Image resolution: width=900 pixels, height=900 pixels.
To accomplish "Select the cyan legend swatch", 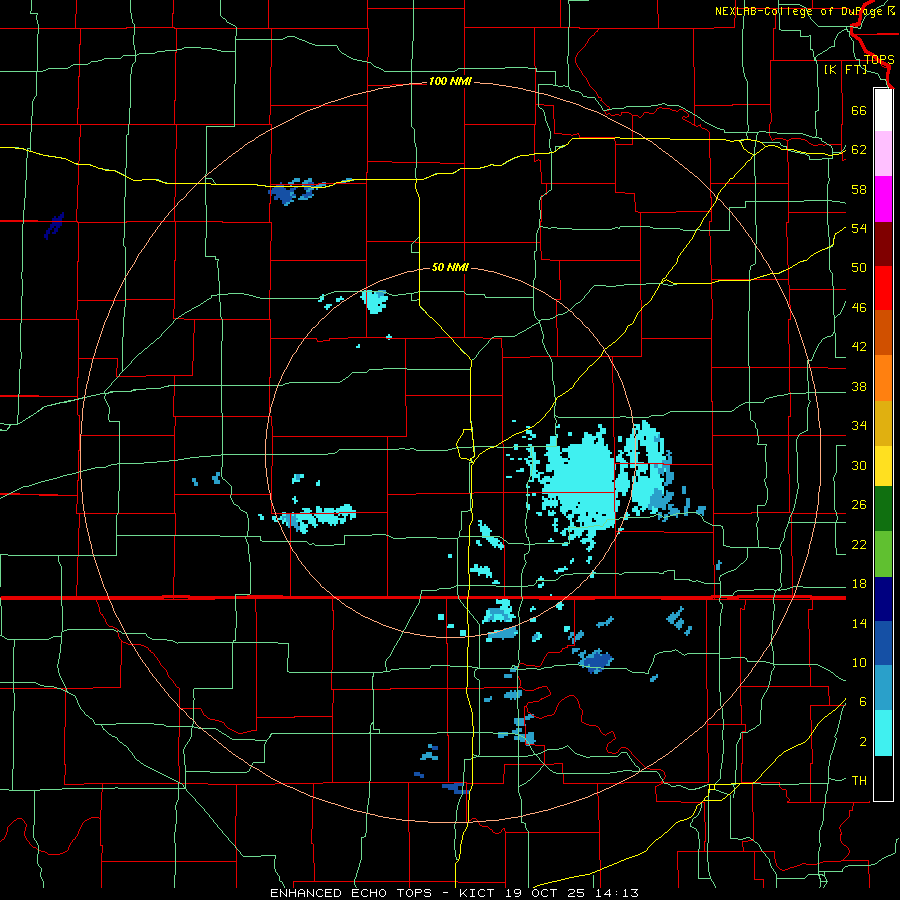I will click(883, 733).
